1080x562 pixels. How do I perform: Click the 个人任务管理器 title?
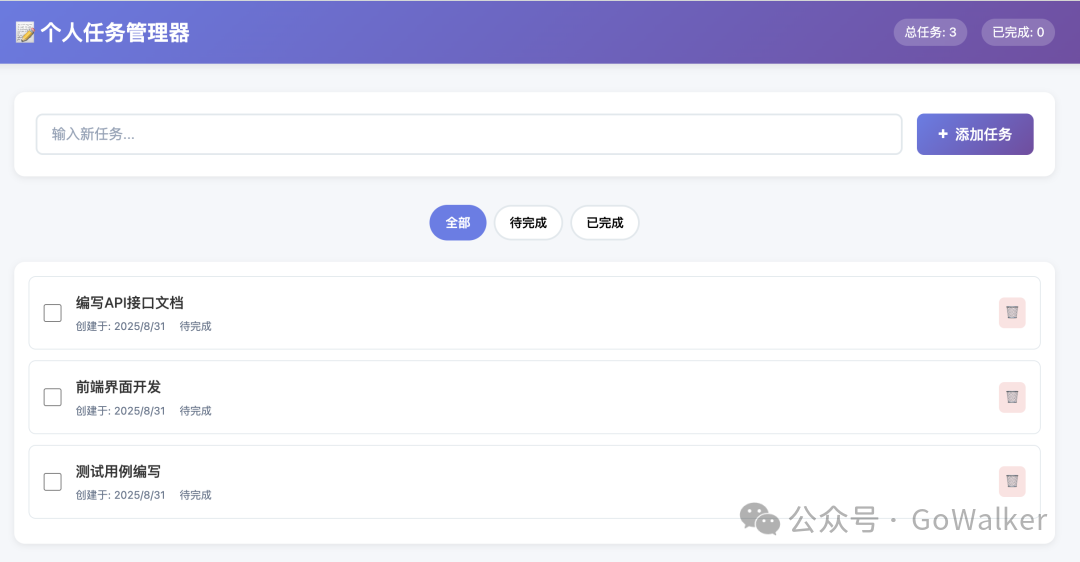click(114, 32)
